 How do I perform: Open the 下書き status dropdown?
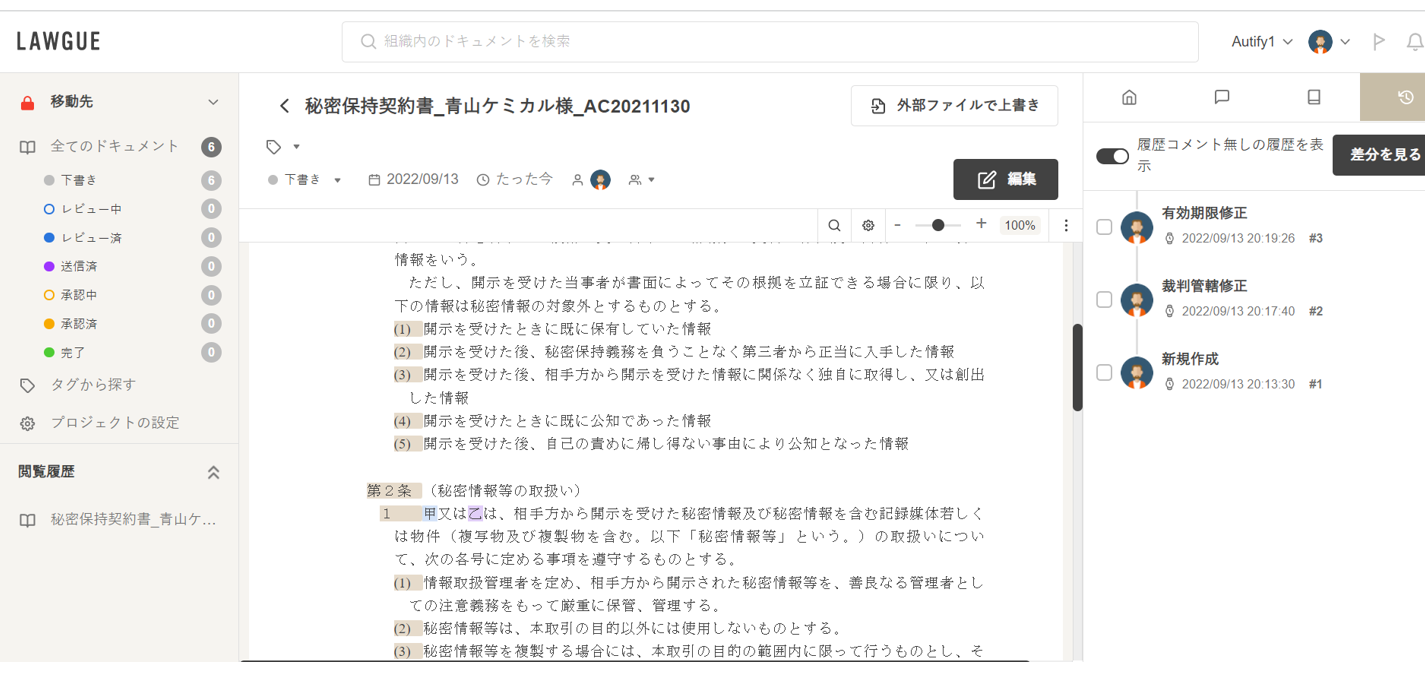click(306, 180)
